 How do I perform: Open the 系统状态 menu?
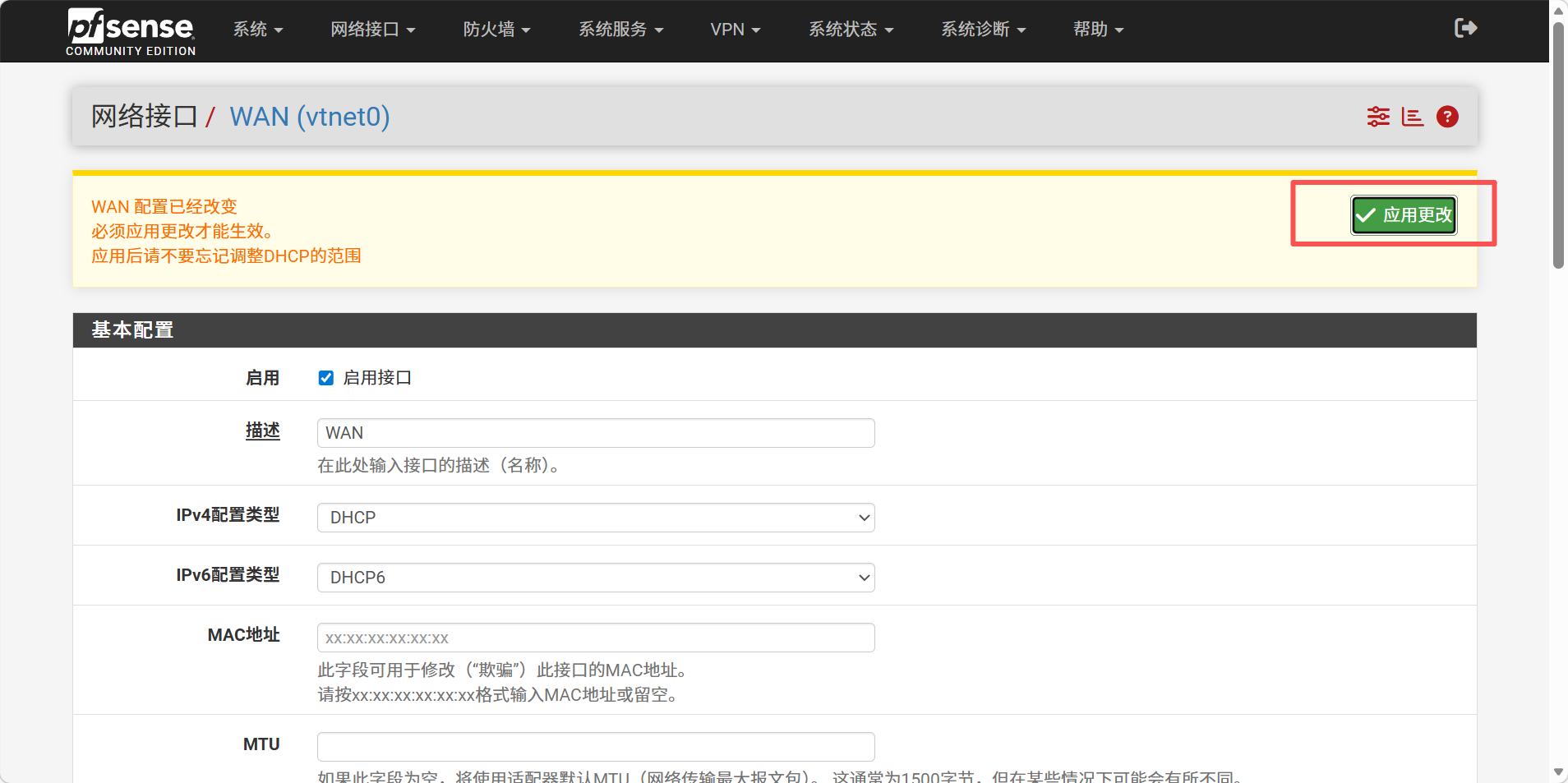(x=851, y=30)
